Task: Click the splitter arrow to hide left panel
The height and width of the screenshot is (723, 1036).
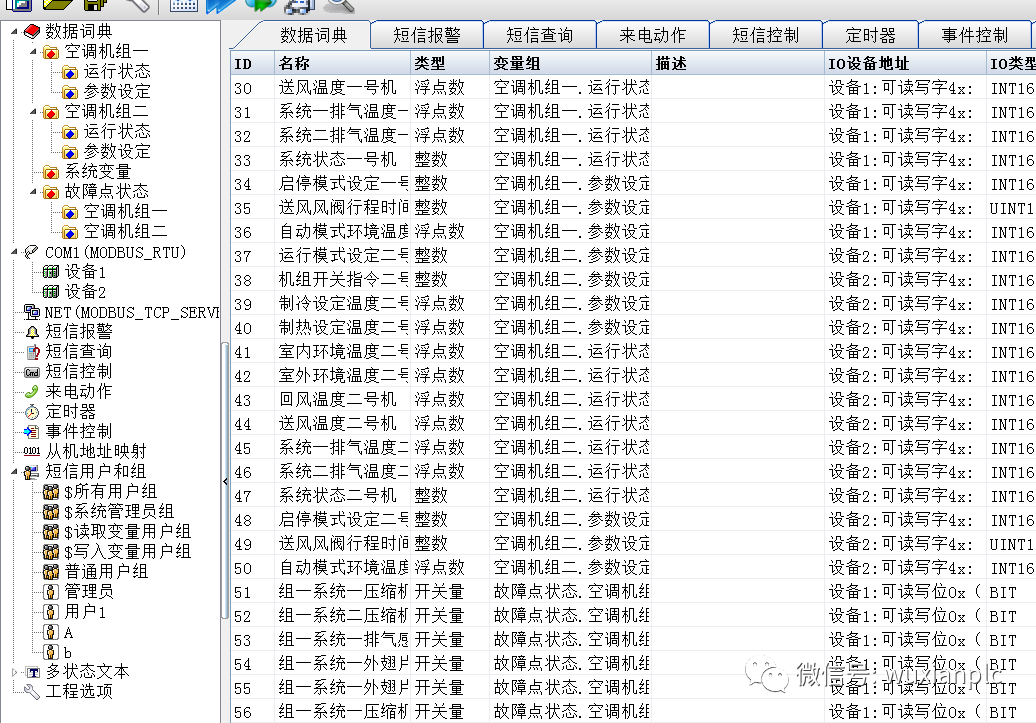Action: point(225,481)
